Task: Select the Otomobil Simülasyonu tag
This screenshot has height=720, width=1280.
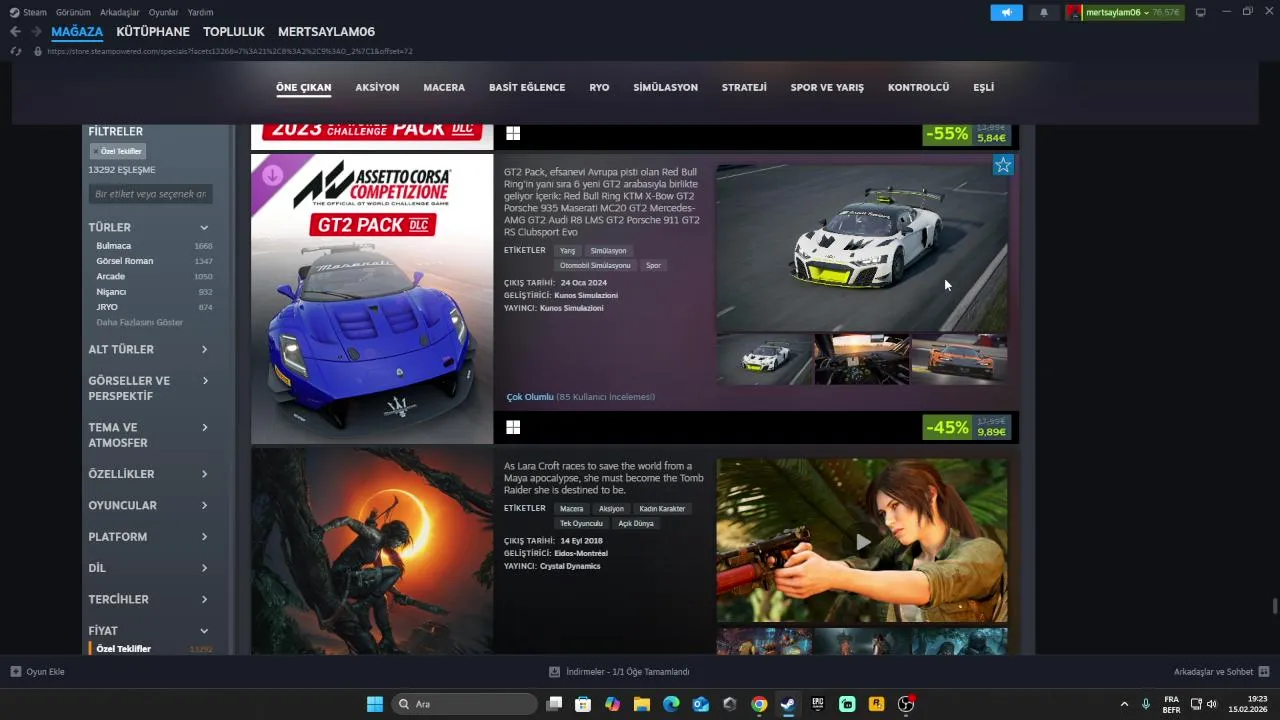Action: coord(595,266)
